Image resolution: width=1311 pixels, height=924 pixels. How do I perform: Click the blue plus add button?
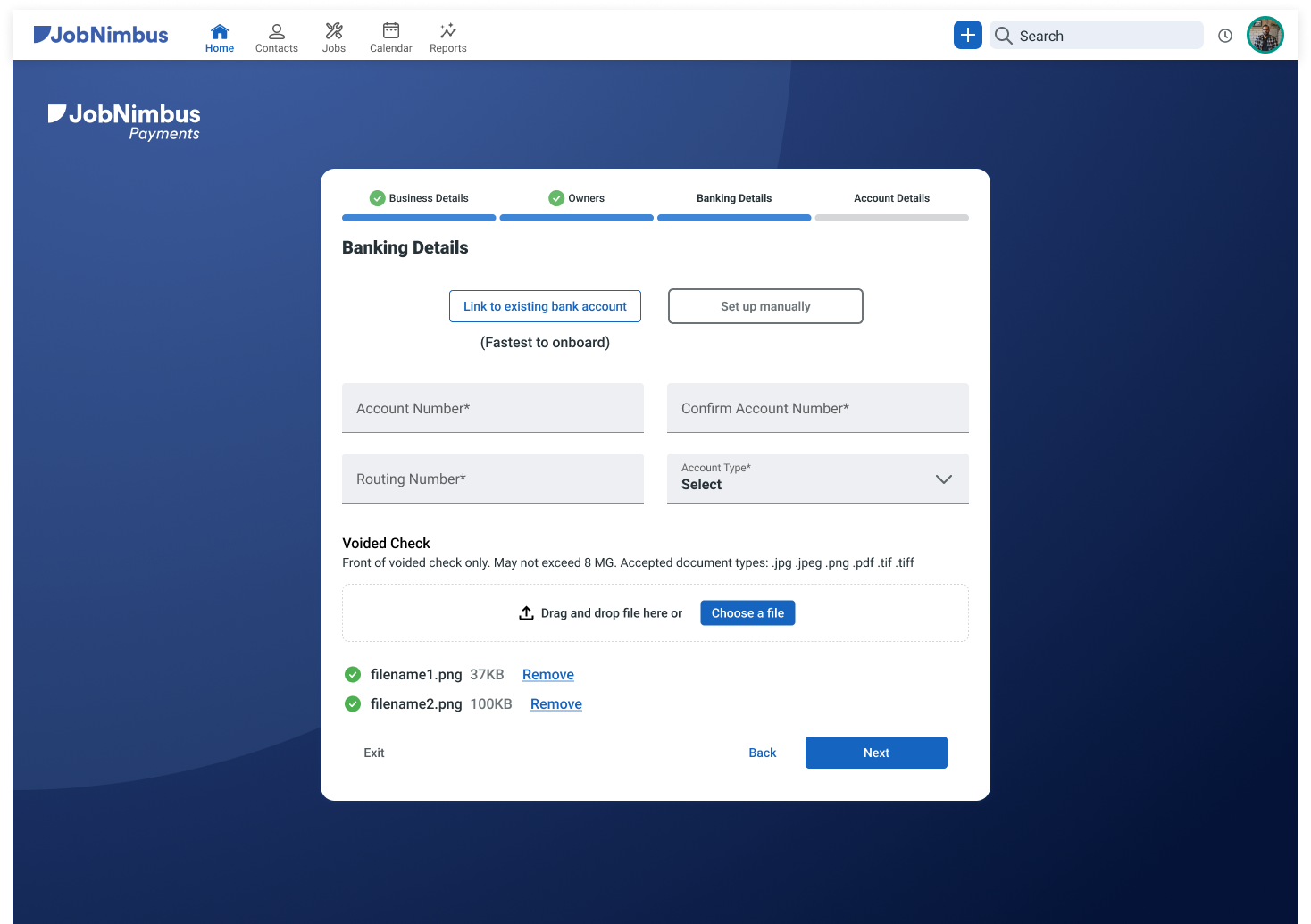pyautogui.click(x=968, y=35)
